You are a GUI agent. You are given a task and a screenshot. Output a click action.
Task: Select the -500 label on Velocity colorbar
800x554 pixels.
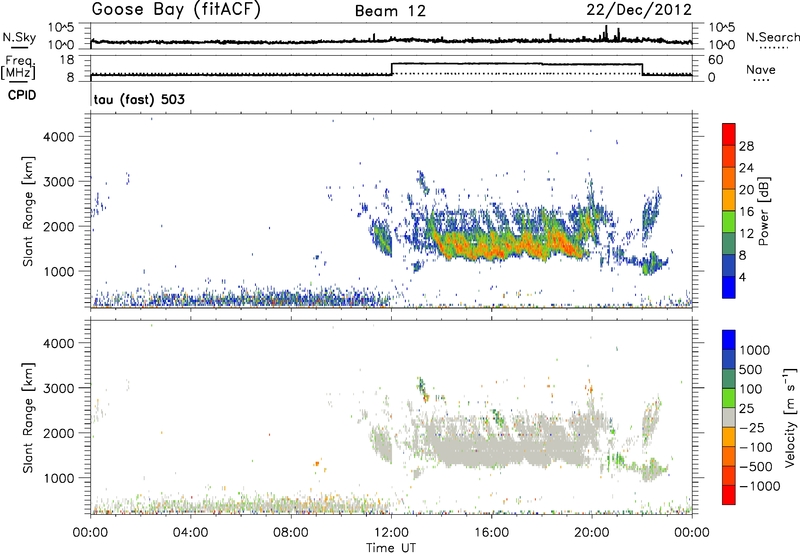[x=756, y=466]
